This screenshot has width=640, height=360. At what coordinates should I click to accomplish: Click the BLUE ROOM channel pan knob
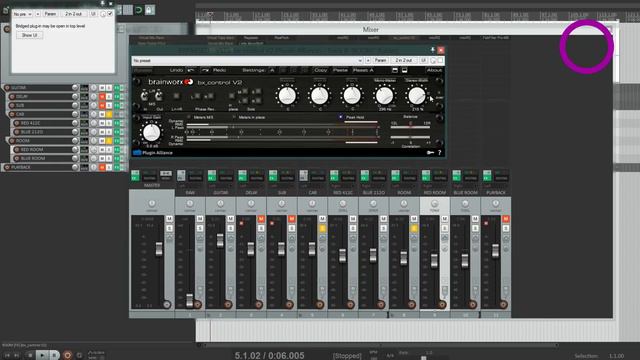tap(465, 203)
